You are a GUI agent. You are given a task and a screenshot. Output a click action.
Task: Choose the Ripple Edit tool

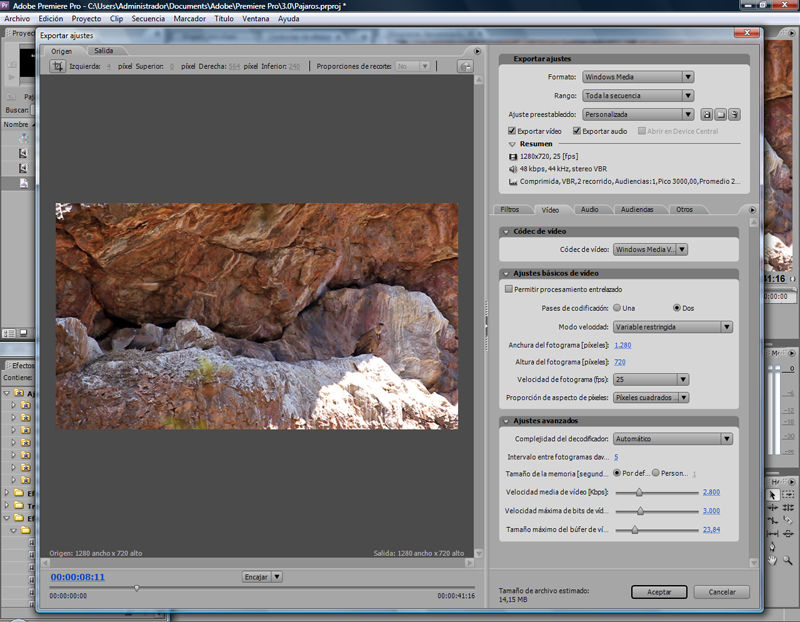pyautogui.click(x=772, y=507)
